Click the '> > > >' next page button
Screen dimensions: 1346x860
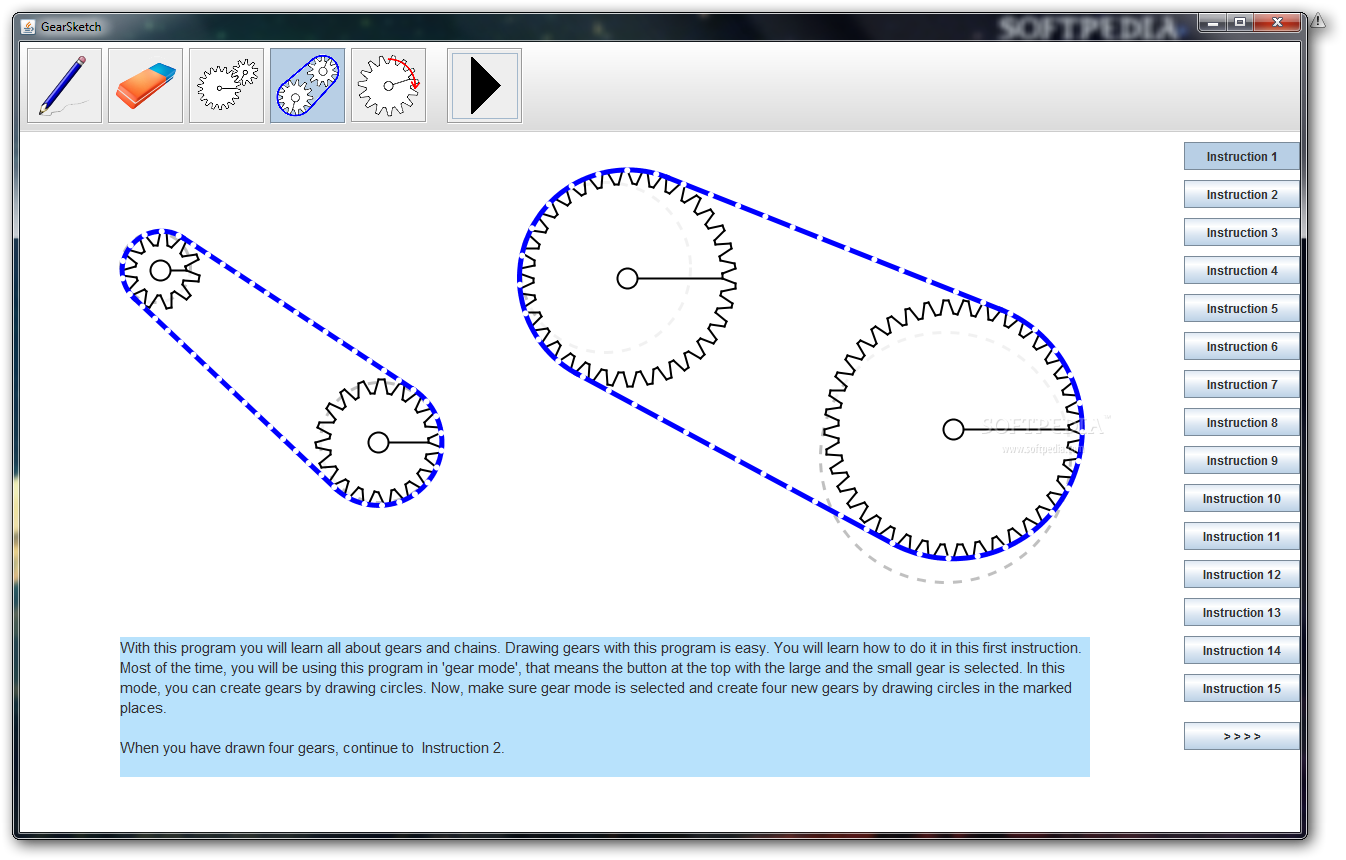pos(1241,736)
